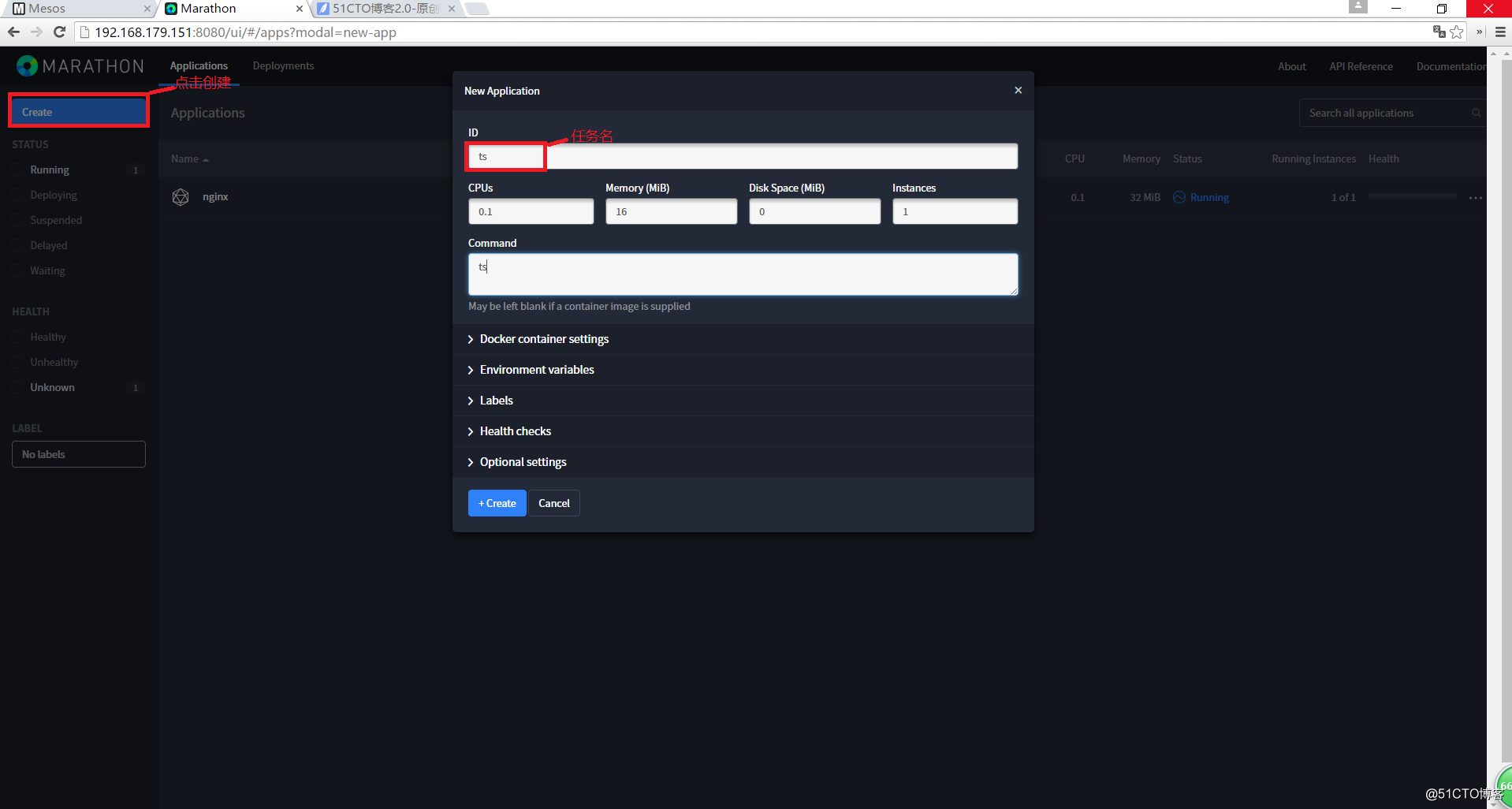Click the Chrome user profile icon

click(1357, 6)
